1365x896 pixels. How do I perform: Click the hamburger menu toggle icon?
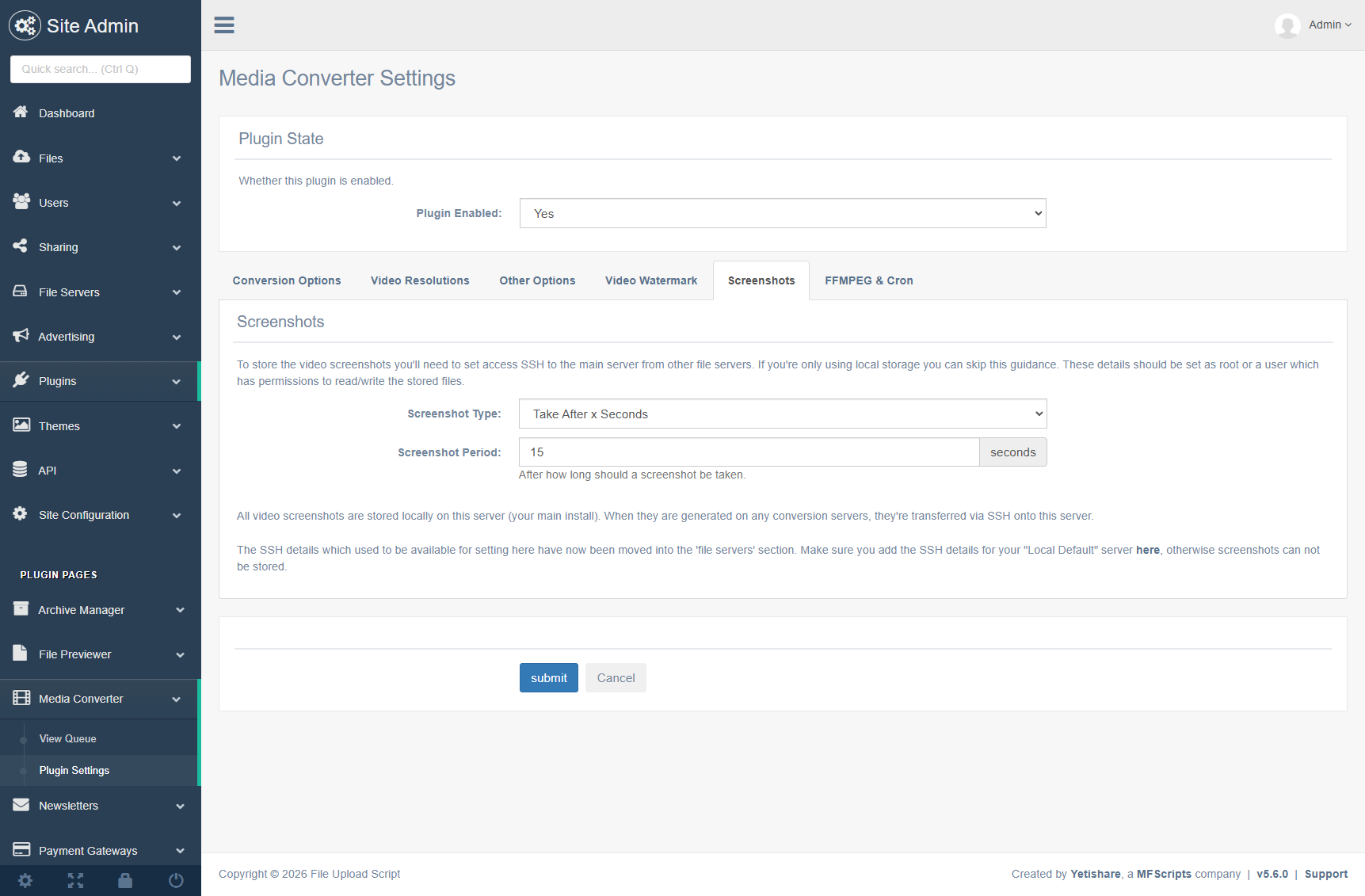point(224,25)
